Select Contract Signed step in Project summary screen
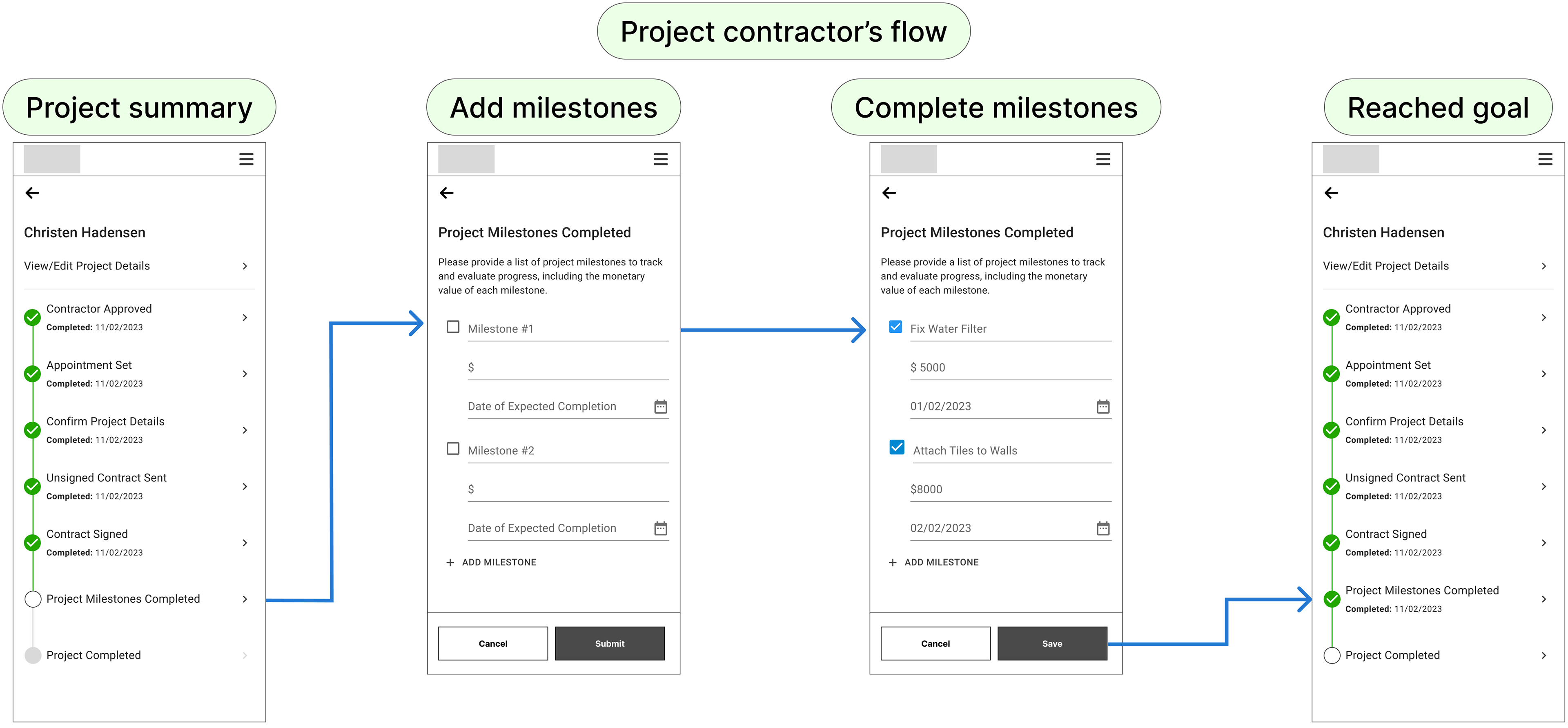The width and height of the screenshot is (1568, 728). pyautogui.click(x=88, y=534)
